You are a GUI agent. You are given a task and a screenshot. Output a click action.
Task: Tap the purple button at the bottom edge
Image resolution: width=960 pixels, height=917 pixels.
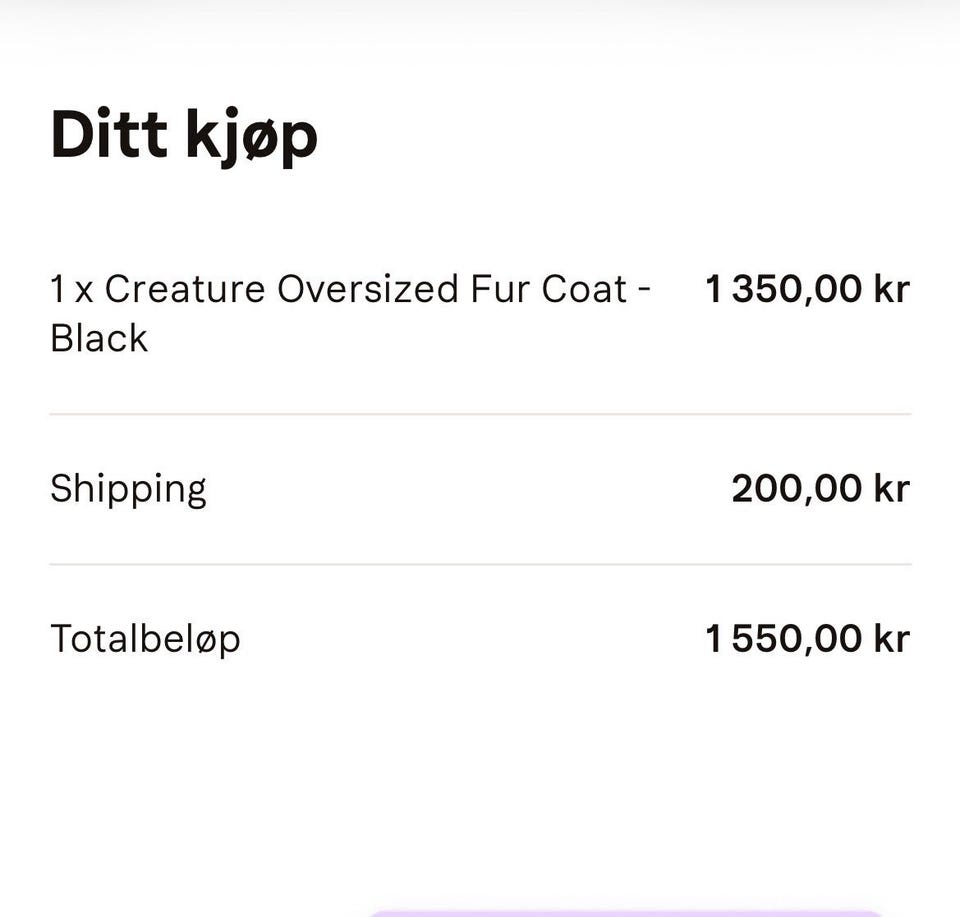point(624,913)
